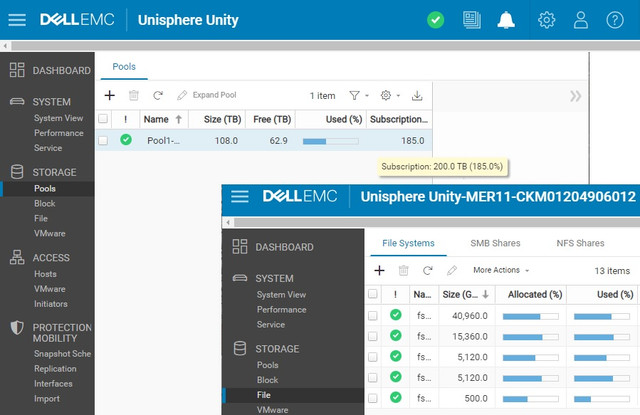The height and width of the screenshot is (415, 640).
Task: Select Pools in the Pools window sidebar
Action: [x=45, y=189]
